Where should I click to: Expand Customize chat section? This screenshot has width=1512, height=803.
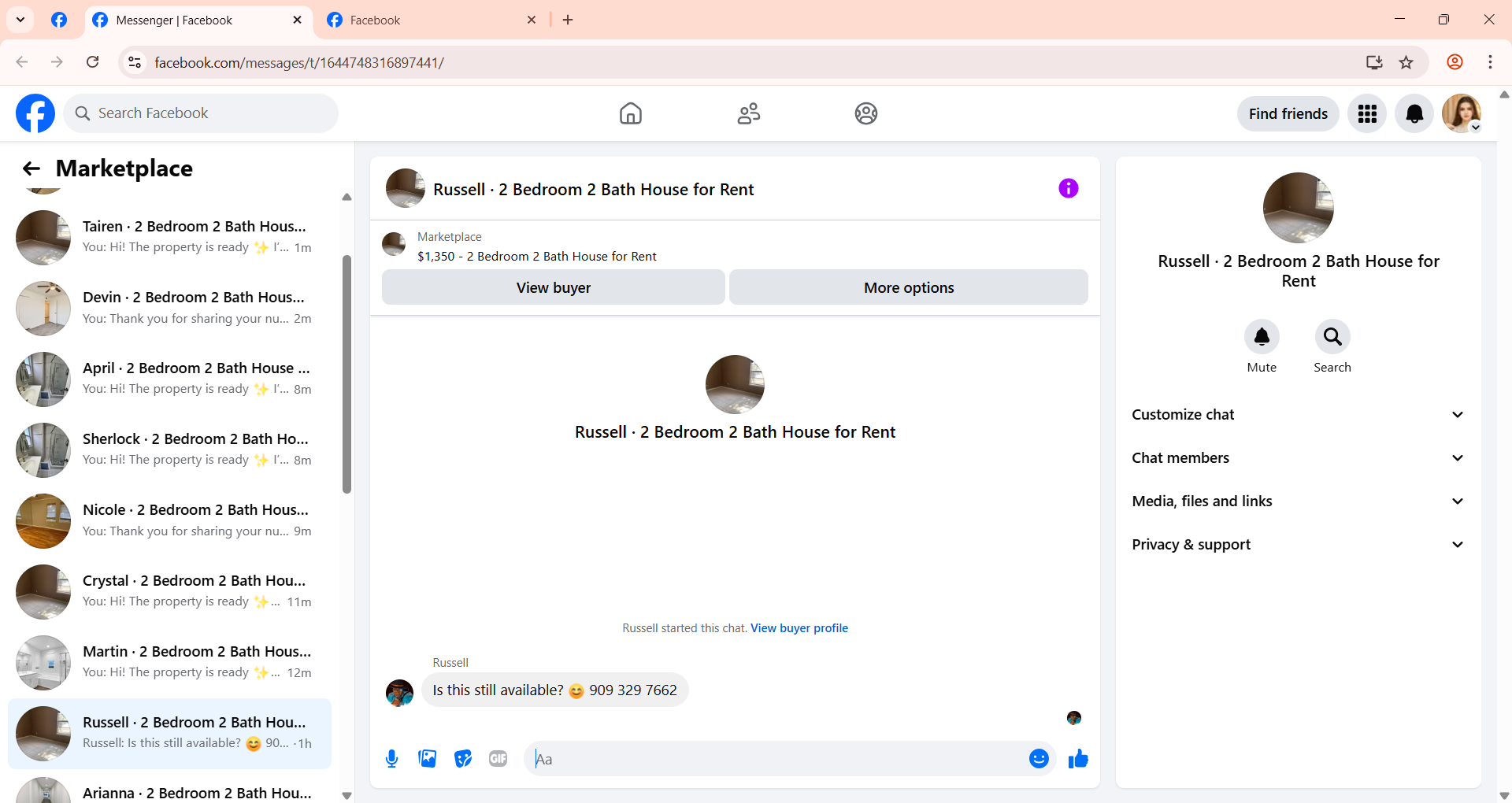[x=1298, y=415]
